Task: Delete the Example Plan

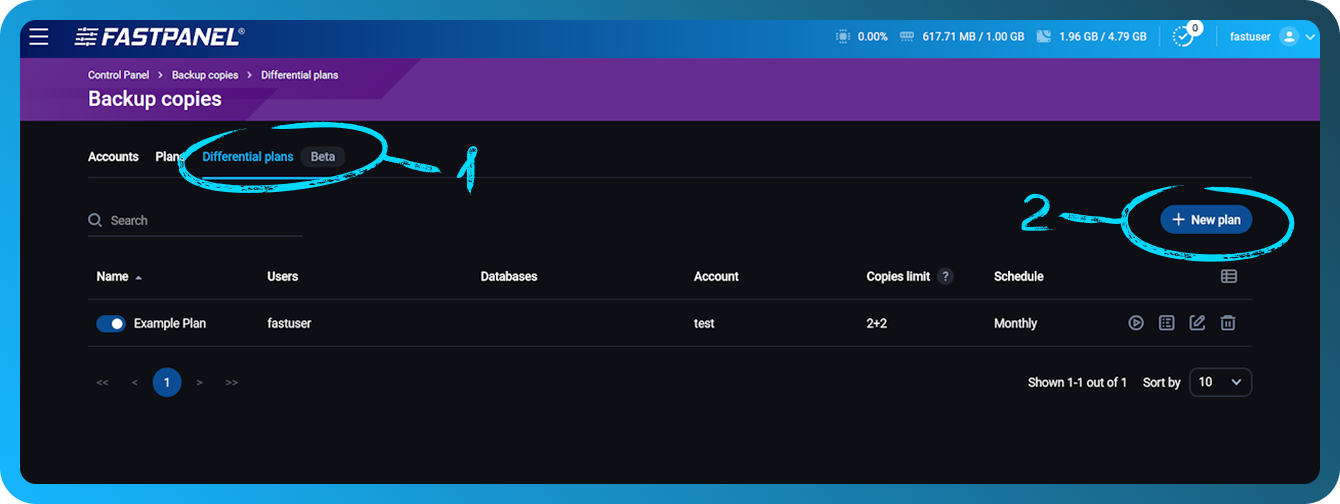Action: click(1228, 323)
